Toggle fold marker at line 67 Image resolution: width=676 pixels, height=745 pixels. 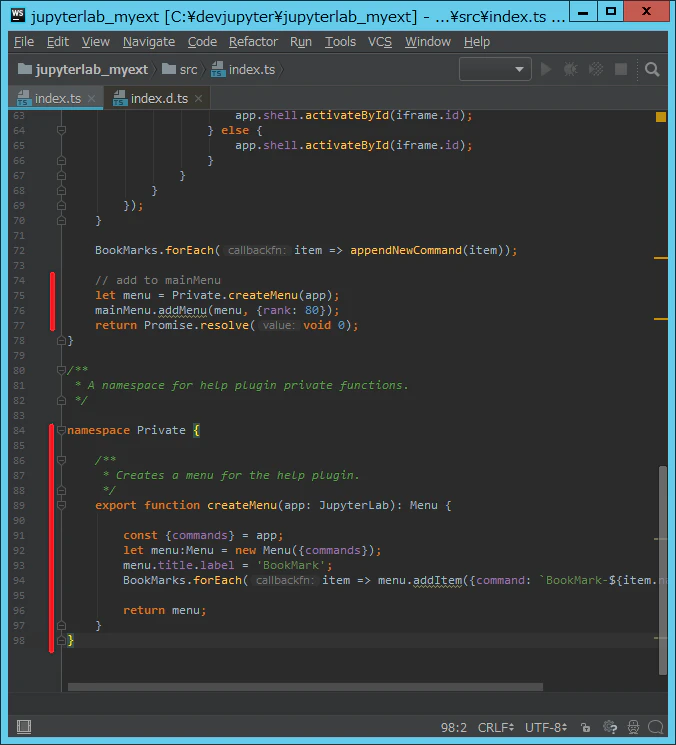(x=61, y=176)
